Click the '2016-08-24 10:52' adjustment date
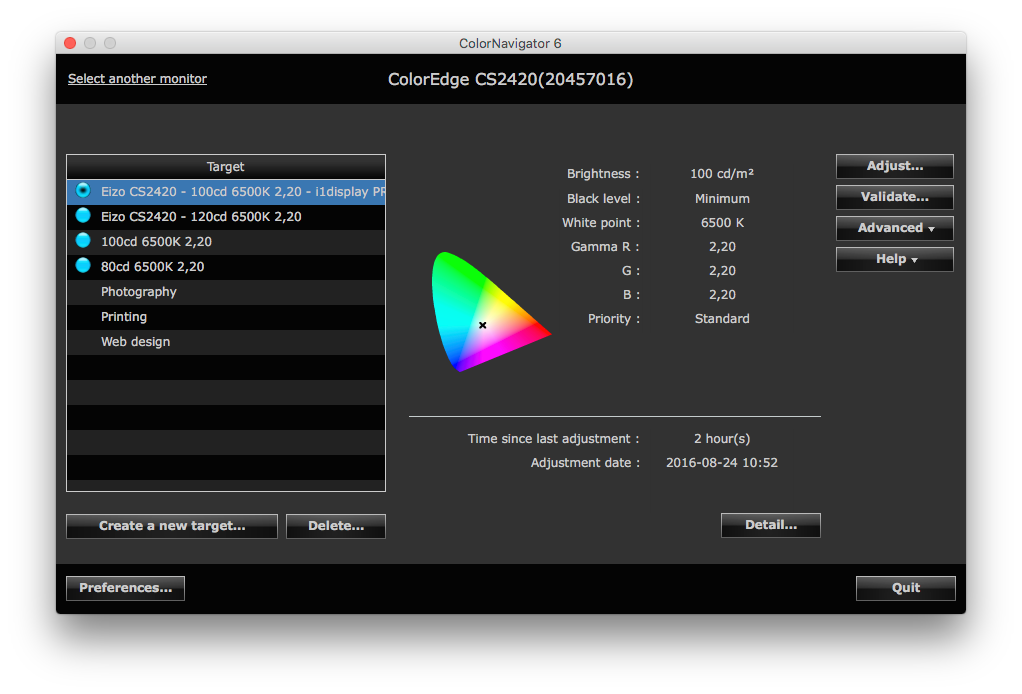Viewport: 1022px width, 694px height. (x=722, y=463)
